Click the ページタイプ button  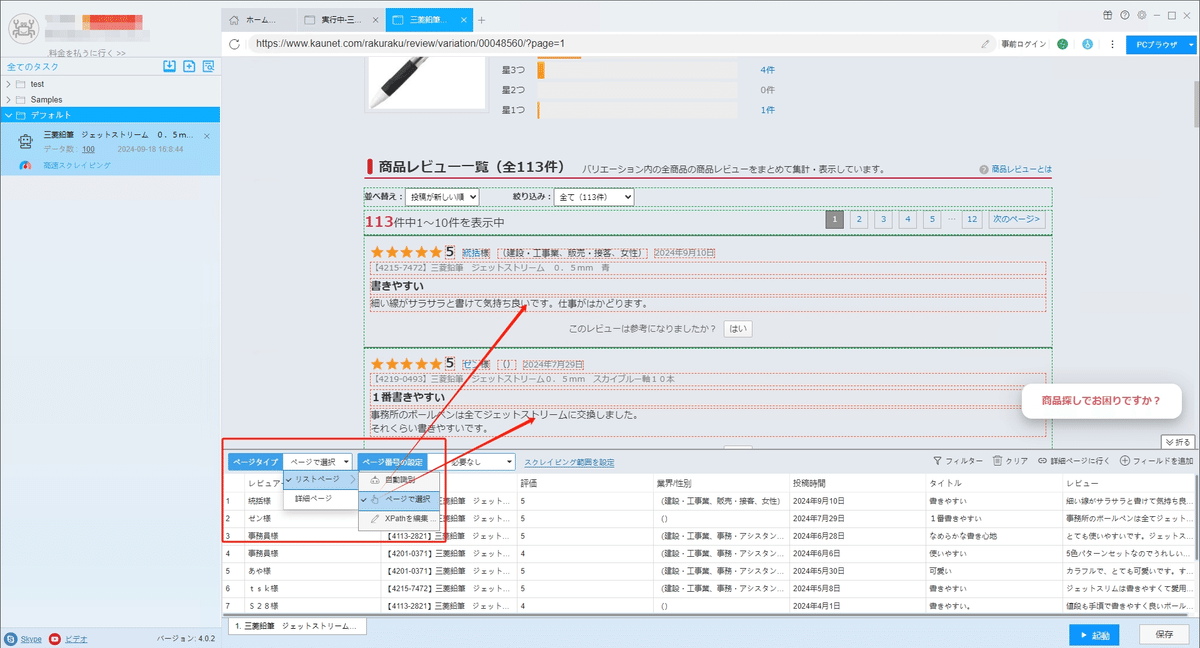pos(255,462)
